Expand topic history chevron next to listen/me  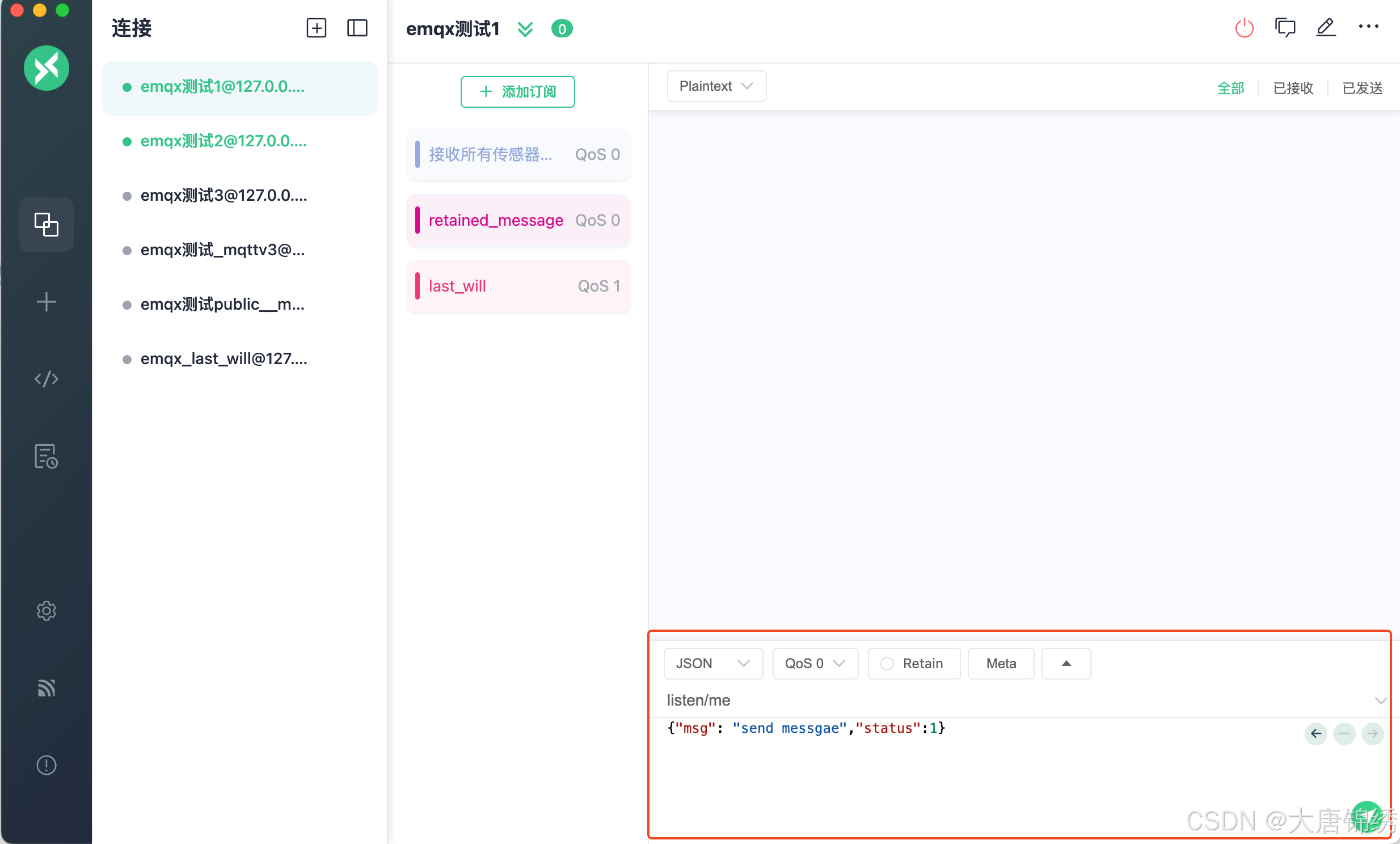tap(1381, 700)
